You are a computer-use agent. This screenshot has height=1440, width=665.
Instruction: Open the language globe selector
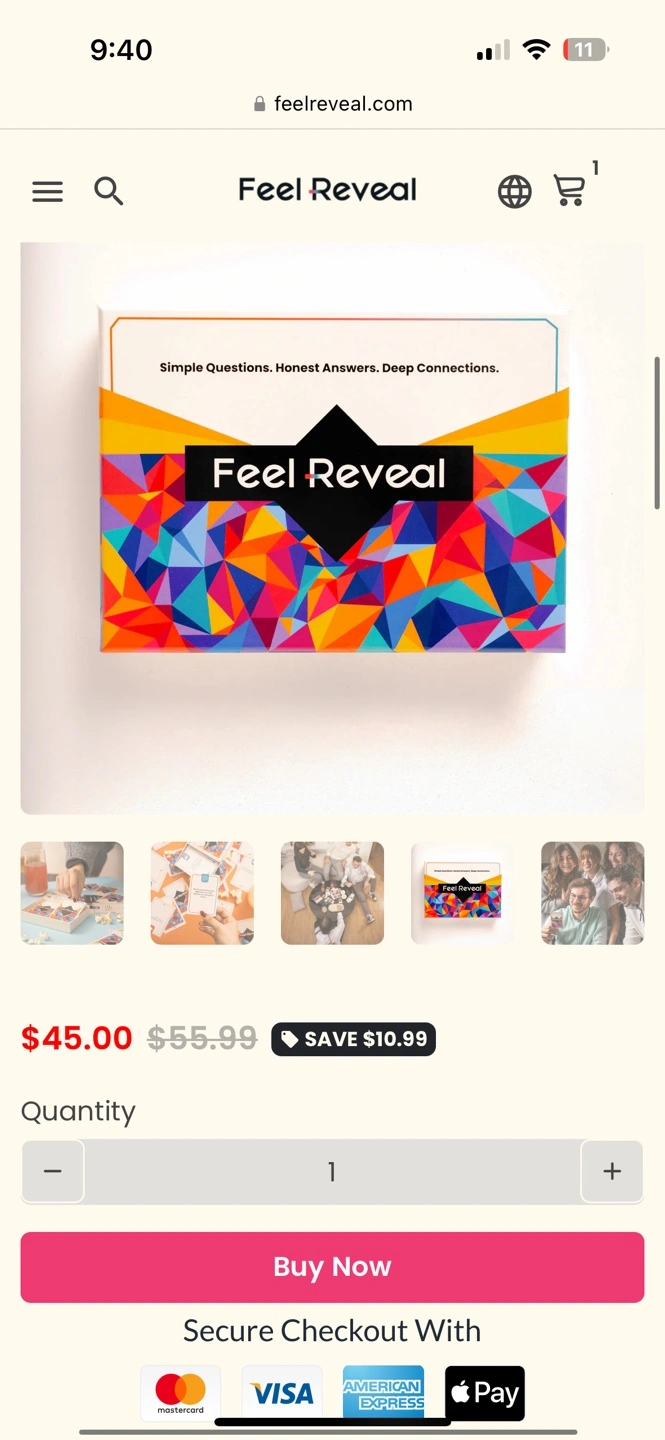tap(515, 191)
